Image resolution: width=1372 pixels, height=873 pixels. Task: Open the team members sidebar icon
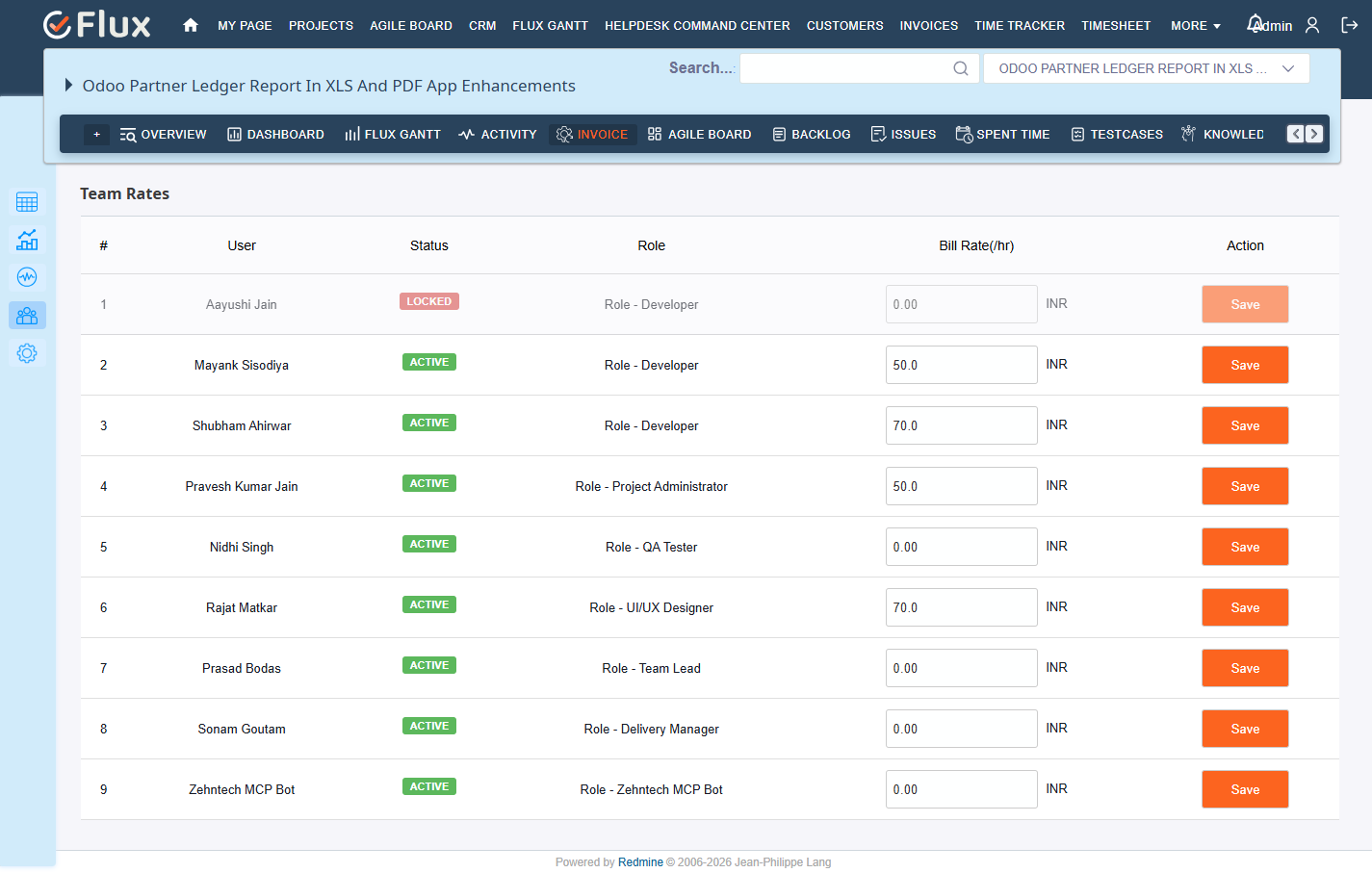pos(27,316)
